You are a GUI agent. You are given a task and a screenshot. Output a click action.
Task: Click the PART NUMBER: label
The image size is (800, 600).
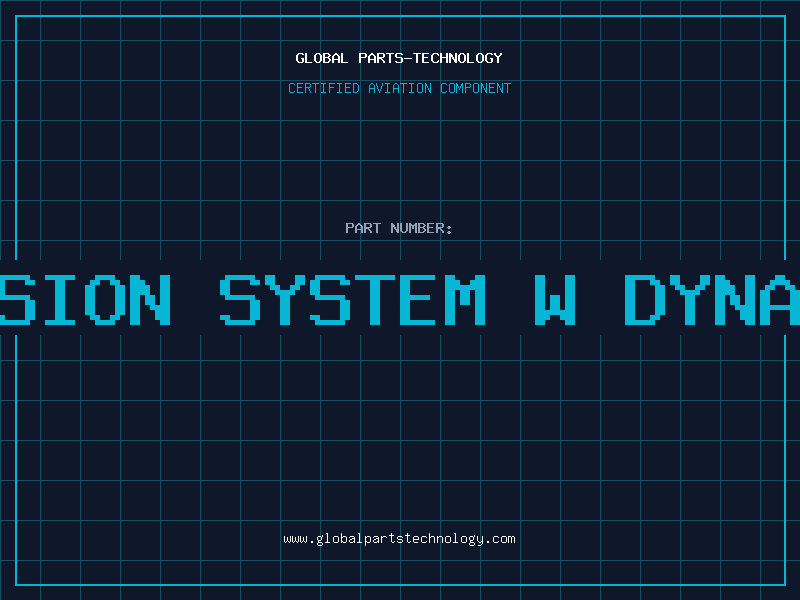(x=399, y=228)
